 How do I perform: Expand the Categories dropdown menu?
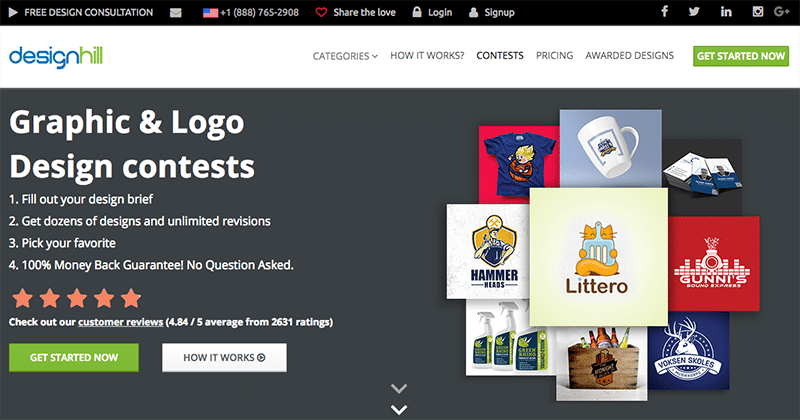345,56
